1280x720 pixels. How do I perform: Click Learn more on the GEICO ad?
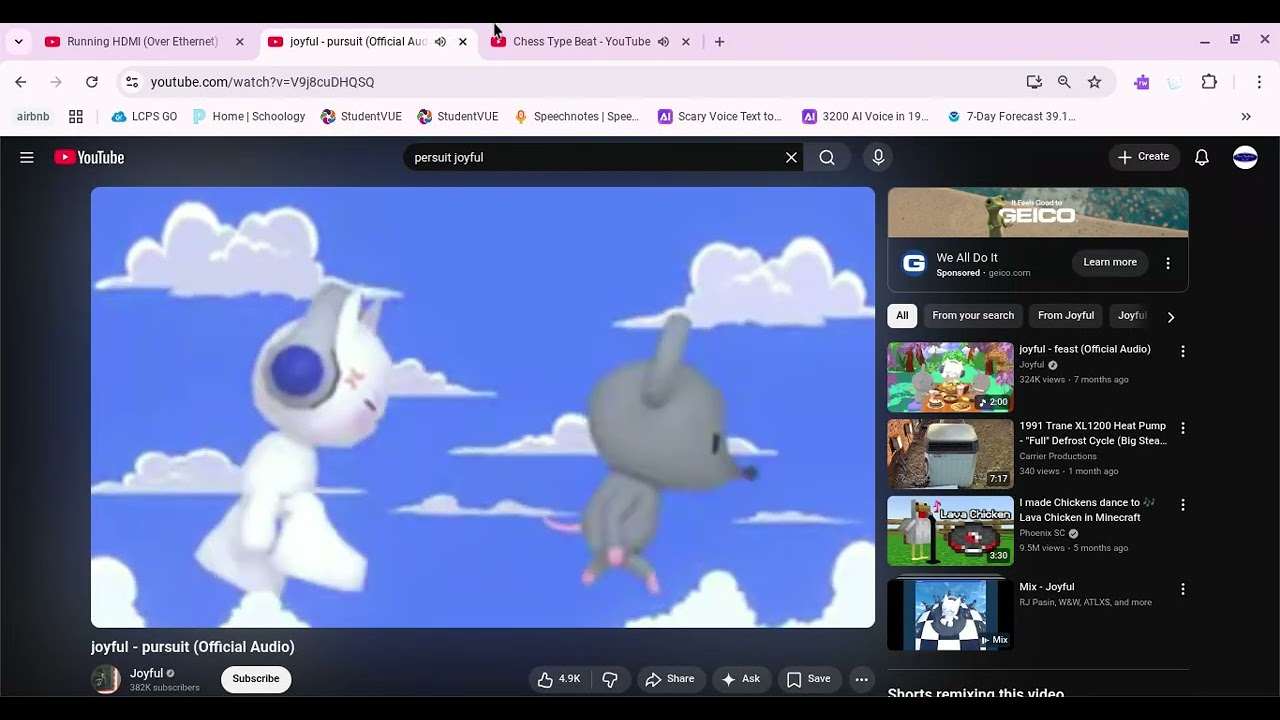point(1110,263)
